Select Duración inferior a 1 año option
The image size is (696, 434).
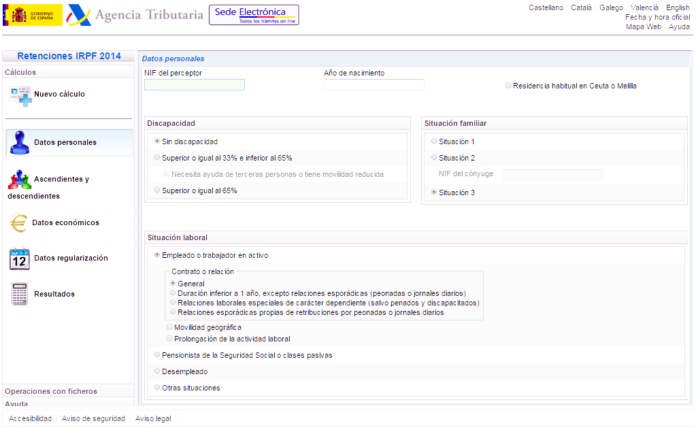(173, 293)
